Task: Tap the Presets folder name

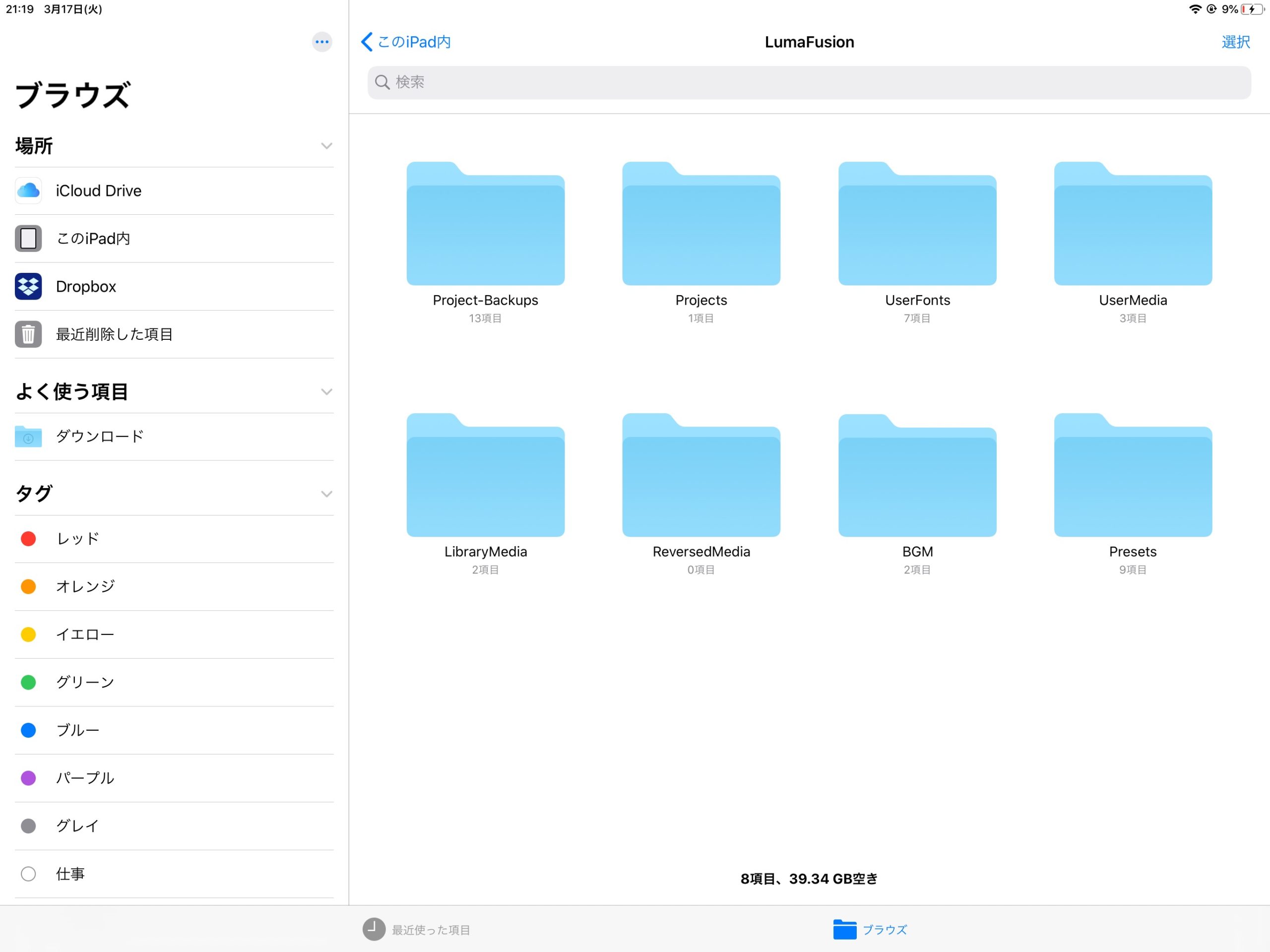Action: (1133, 552)
